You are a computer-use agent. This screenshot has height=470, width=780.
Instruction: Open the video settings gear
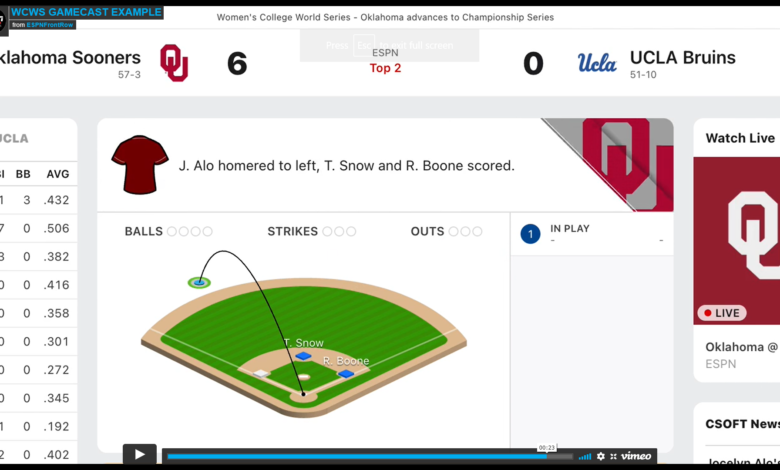pos(601,456)
